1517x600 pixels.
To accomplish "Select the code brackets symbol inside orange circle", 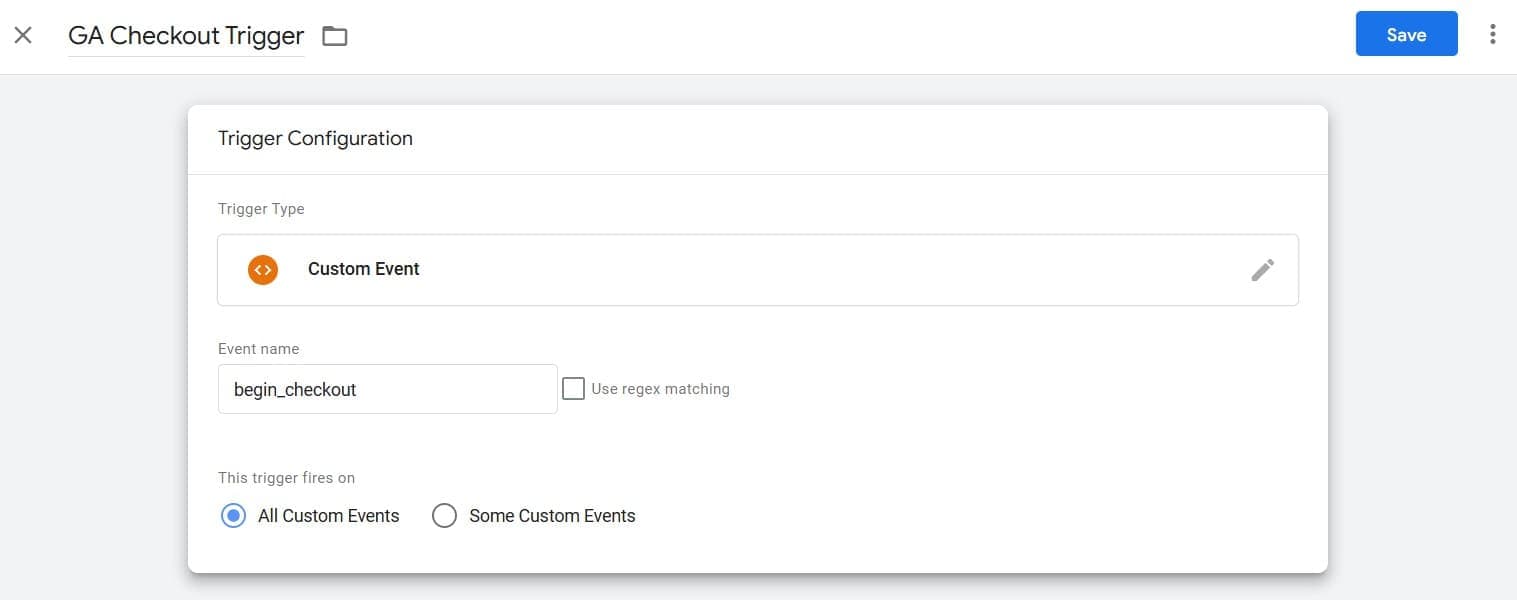I will coord(261,269).
